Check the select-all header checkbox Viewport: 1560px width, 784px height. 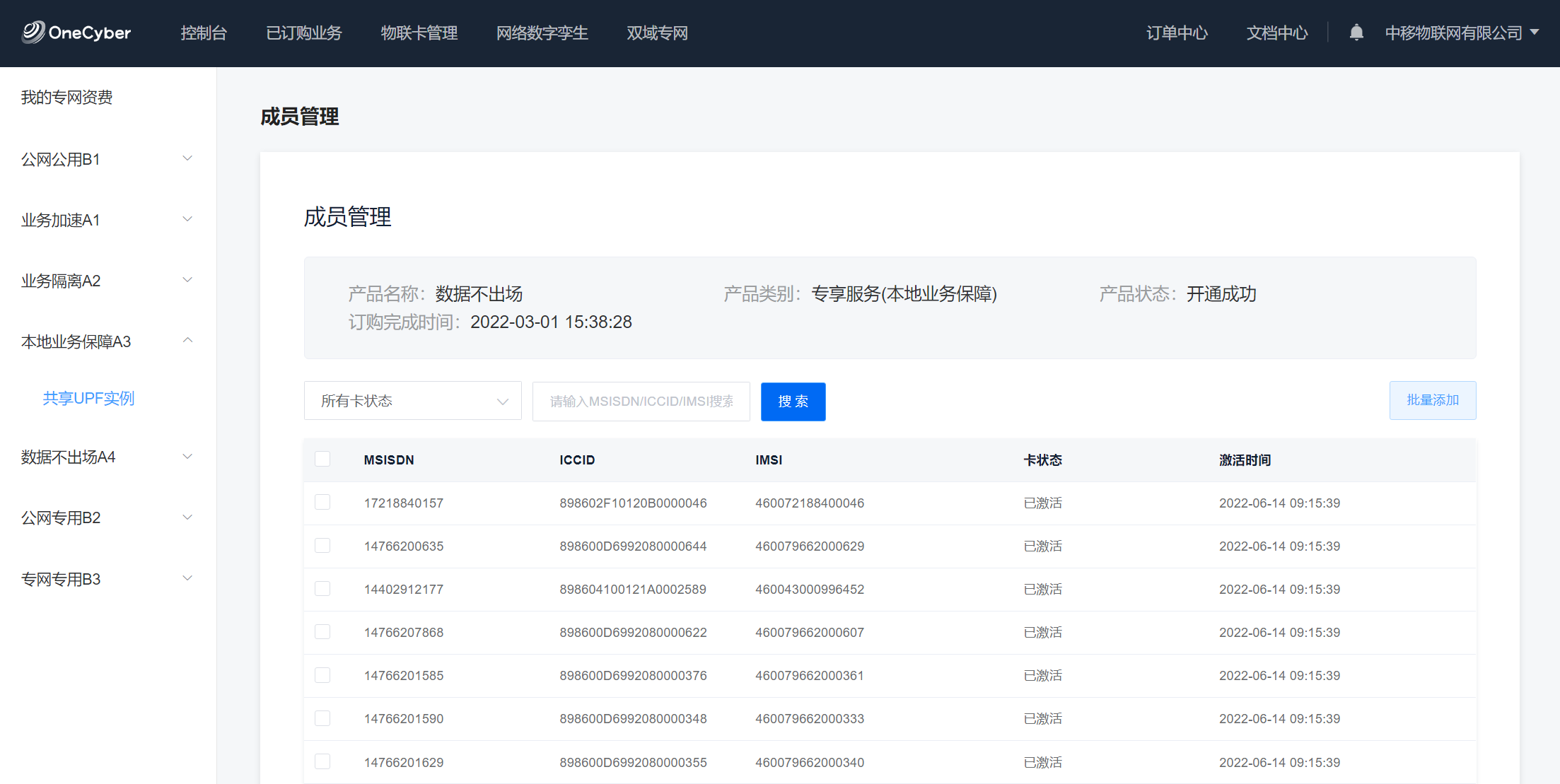tap(322, 459)
